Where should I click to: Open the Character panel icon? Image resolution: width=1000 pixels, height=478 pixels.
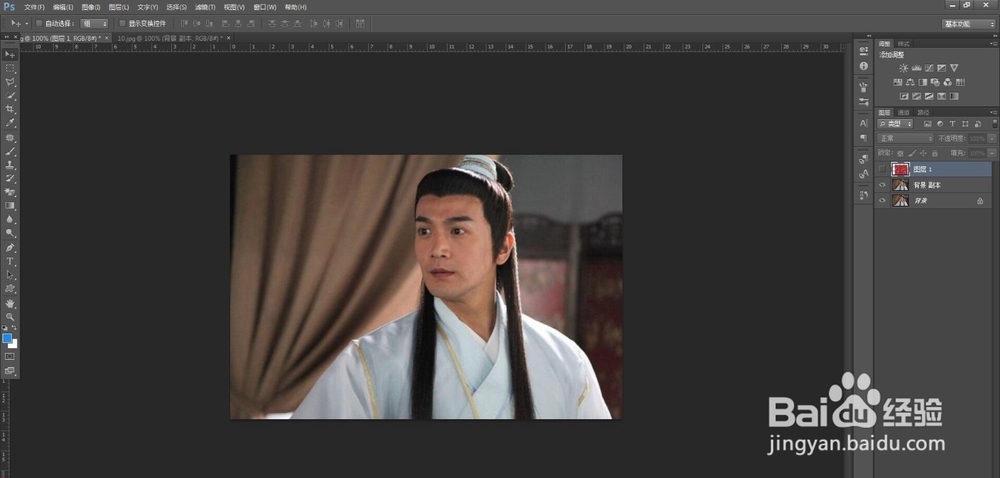point(864,123)
